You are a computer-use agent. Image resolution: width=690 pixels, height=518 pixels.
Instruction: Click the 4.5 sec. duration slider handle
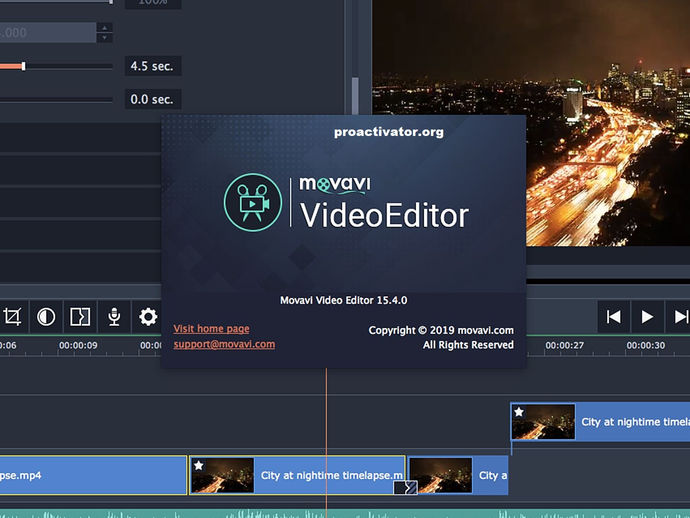point(23,66)
